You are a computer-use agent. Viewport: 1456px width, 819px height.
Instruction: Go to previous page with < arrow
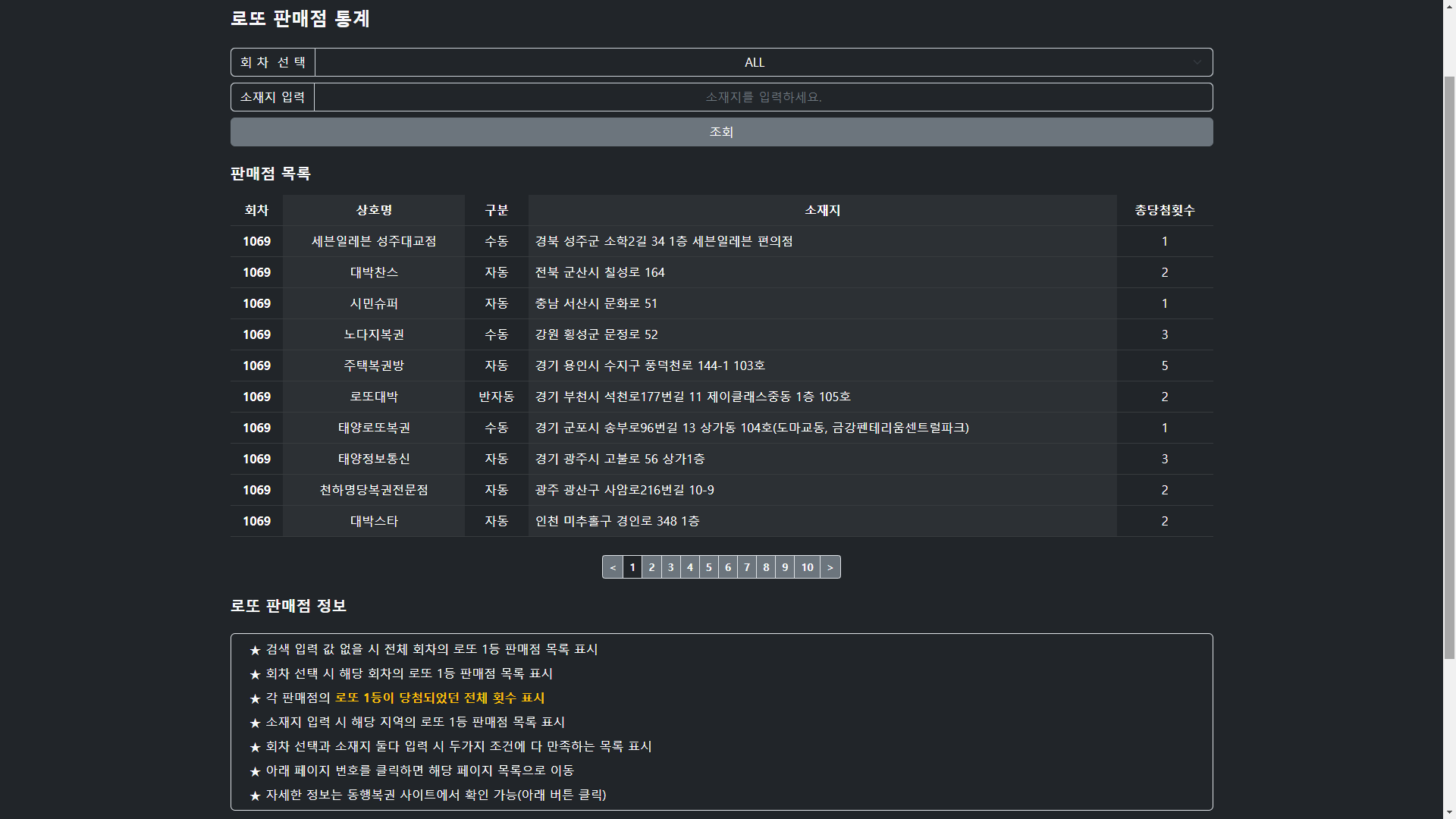(x=613, y=567)
